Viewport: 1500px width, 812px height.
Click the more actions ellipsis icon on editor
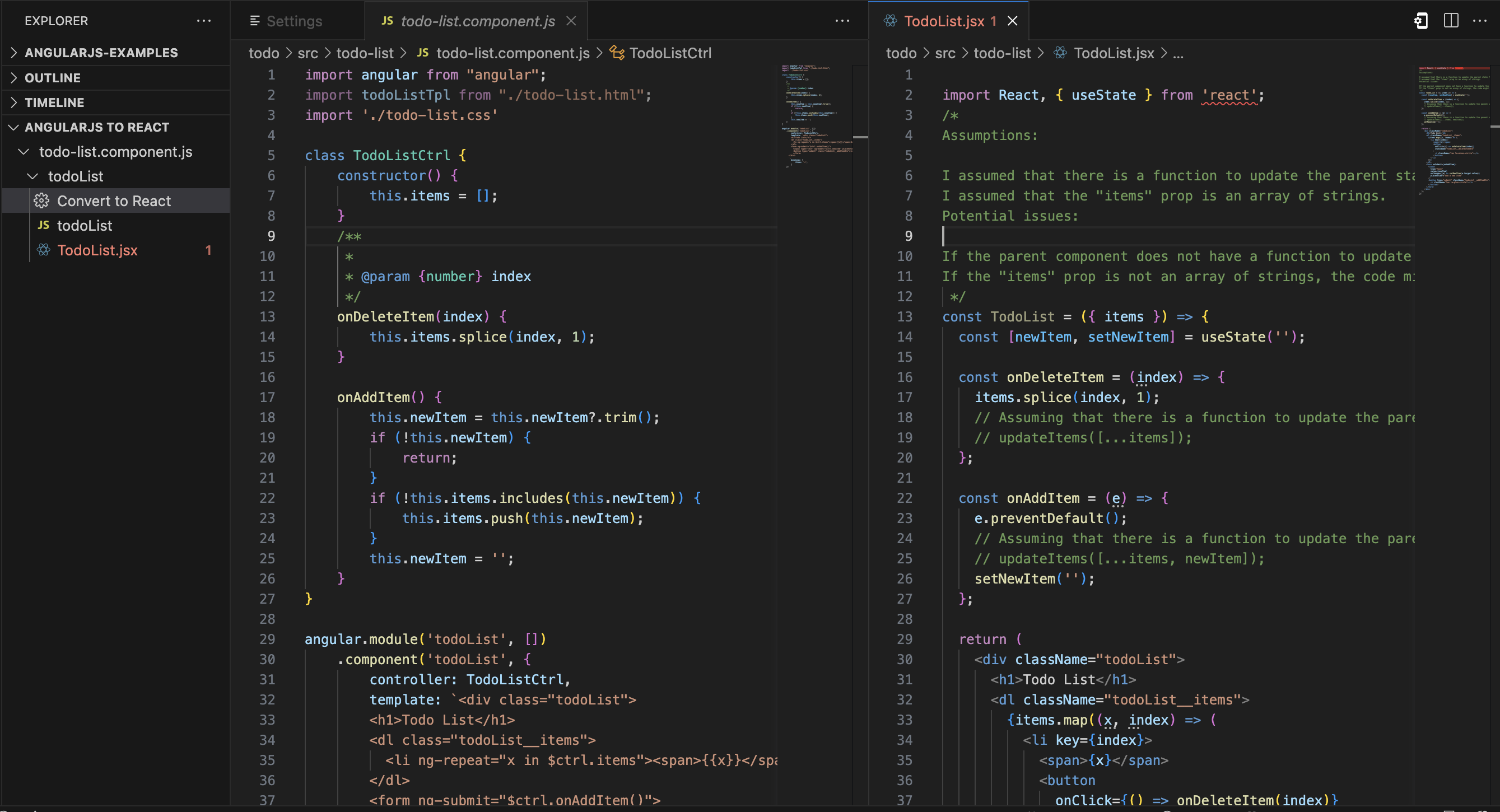(x=843, y=19)
